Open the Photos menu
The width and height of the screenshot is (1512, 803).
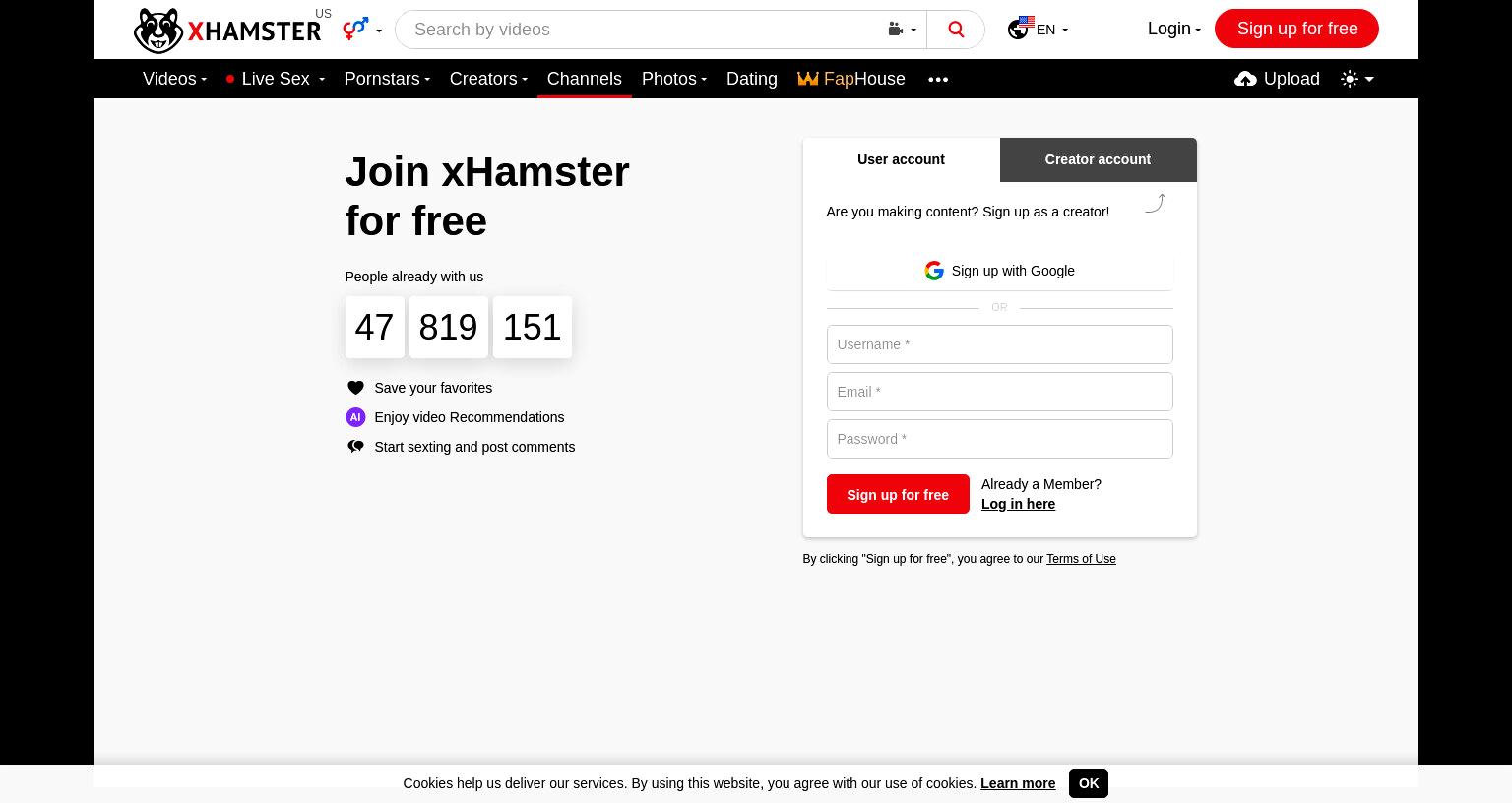[x=674, y=79]
